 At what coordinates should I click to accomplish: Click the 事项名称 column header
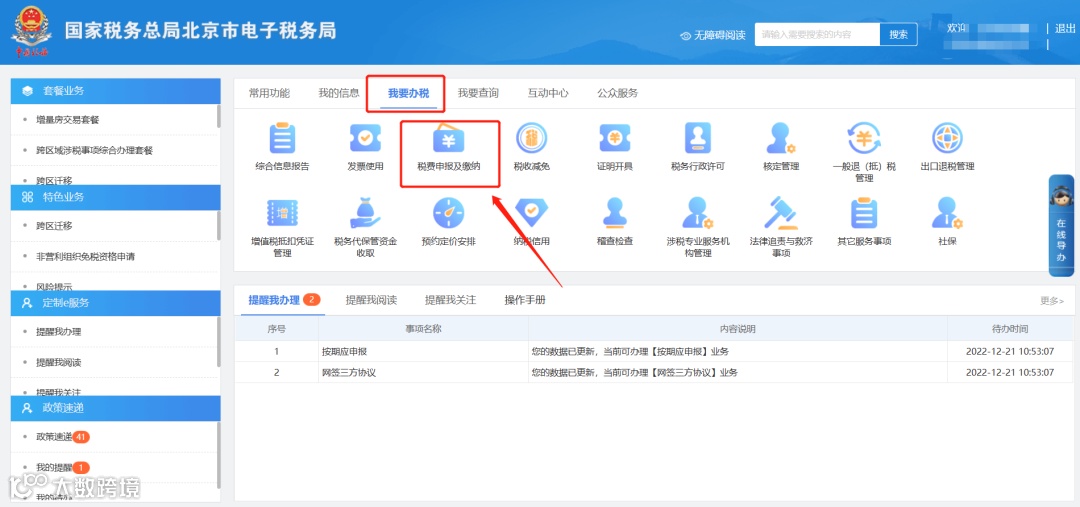[423, 329]
